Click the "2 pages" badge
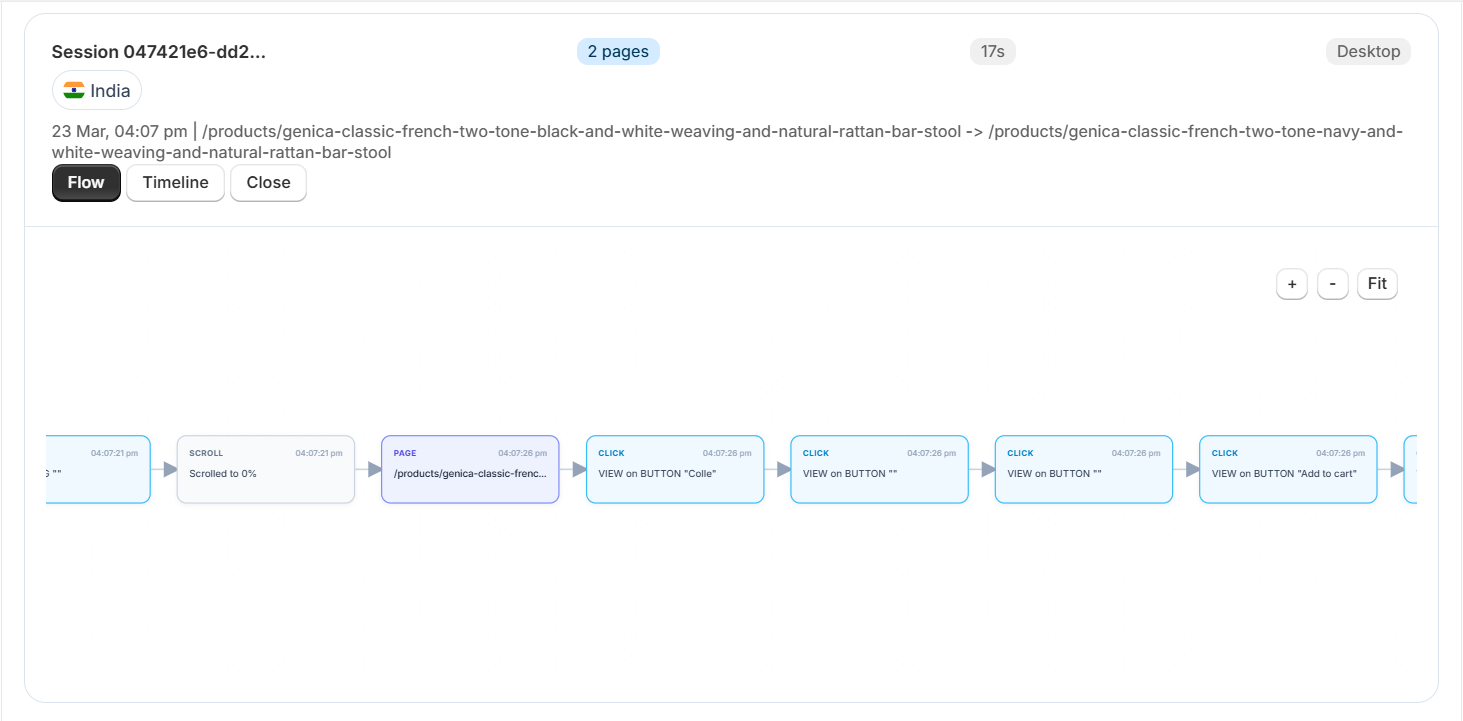This screenshot has height=721, width=1463. pyautogui.click(x=618, y=52)
